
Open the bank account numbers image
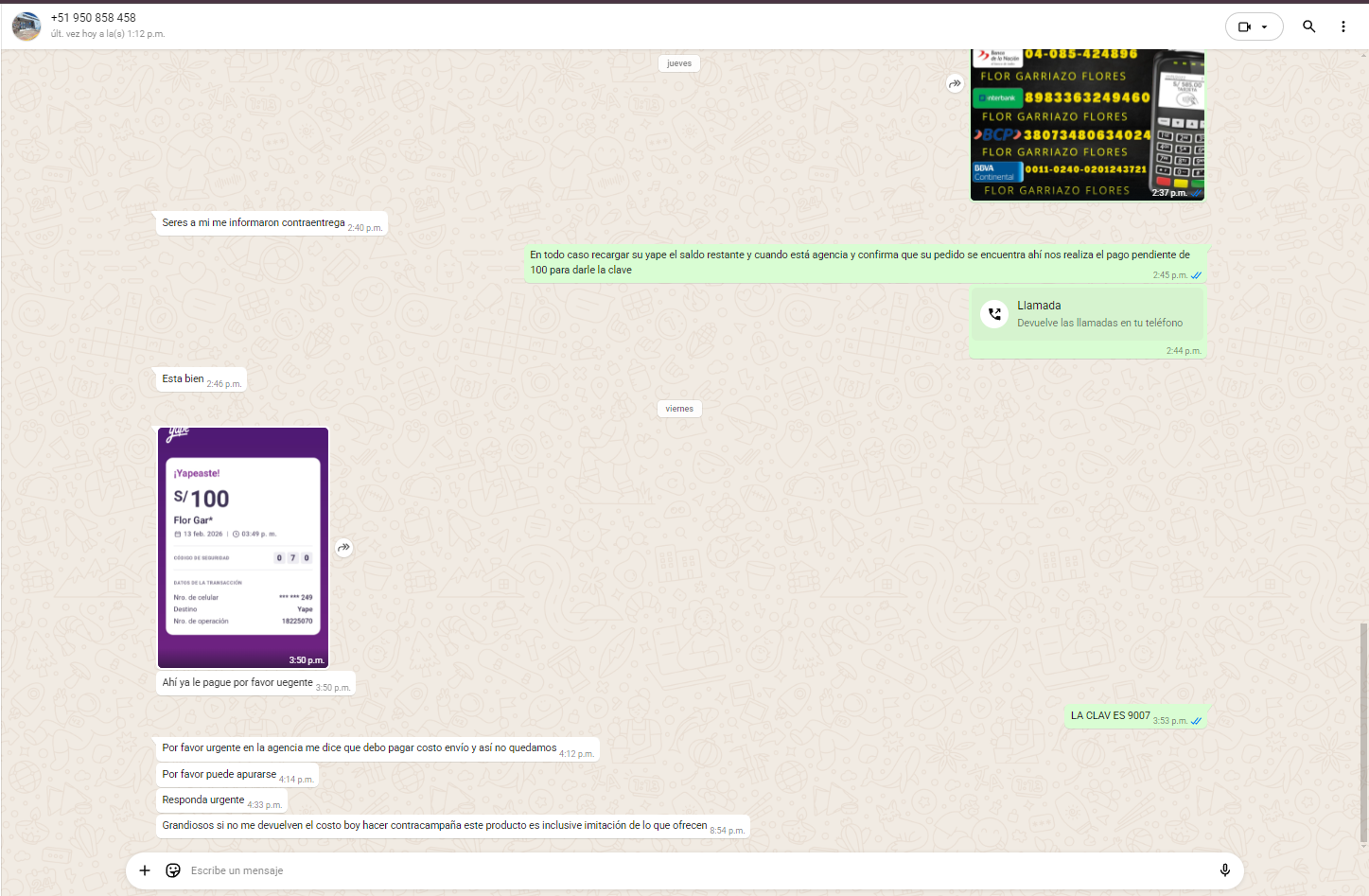pyautogui.click(x=1087, y=123)
